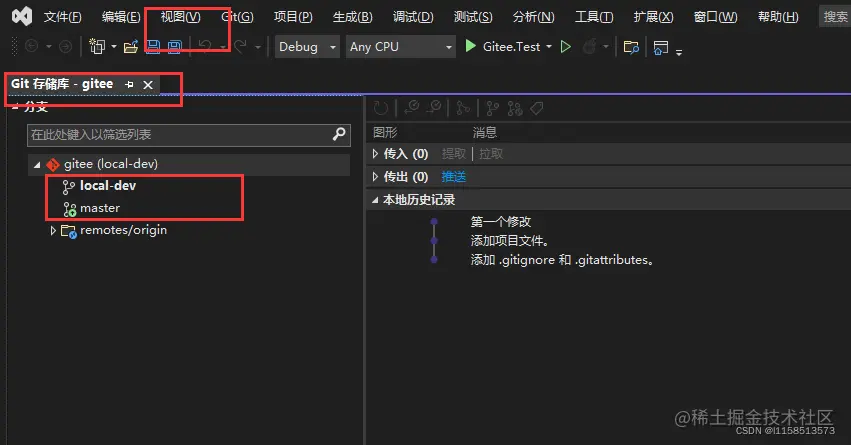Image resolution: width=851 pixels, height=445 pixels.
Task: Open the 文件(F) menu
Action: click(62, 17)
